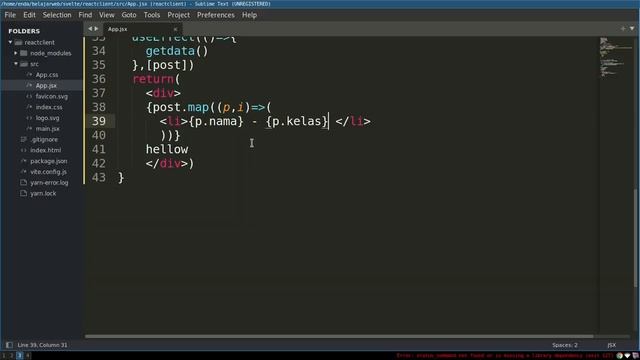640x360 pixels.
Task: Open favicon.svg in the sidebar
Action: [51, 96]
